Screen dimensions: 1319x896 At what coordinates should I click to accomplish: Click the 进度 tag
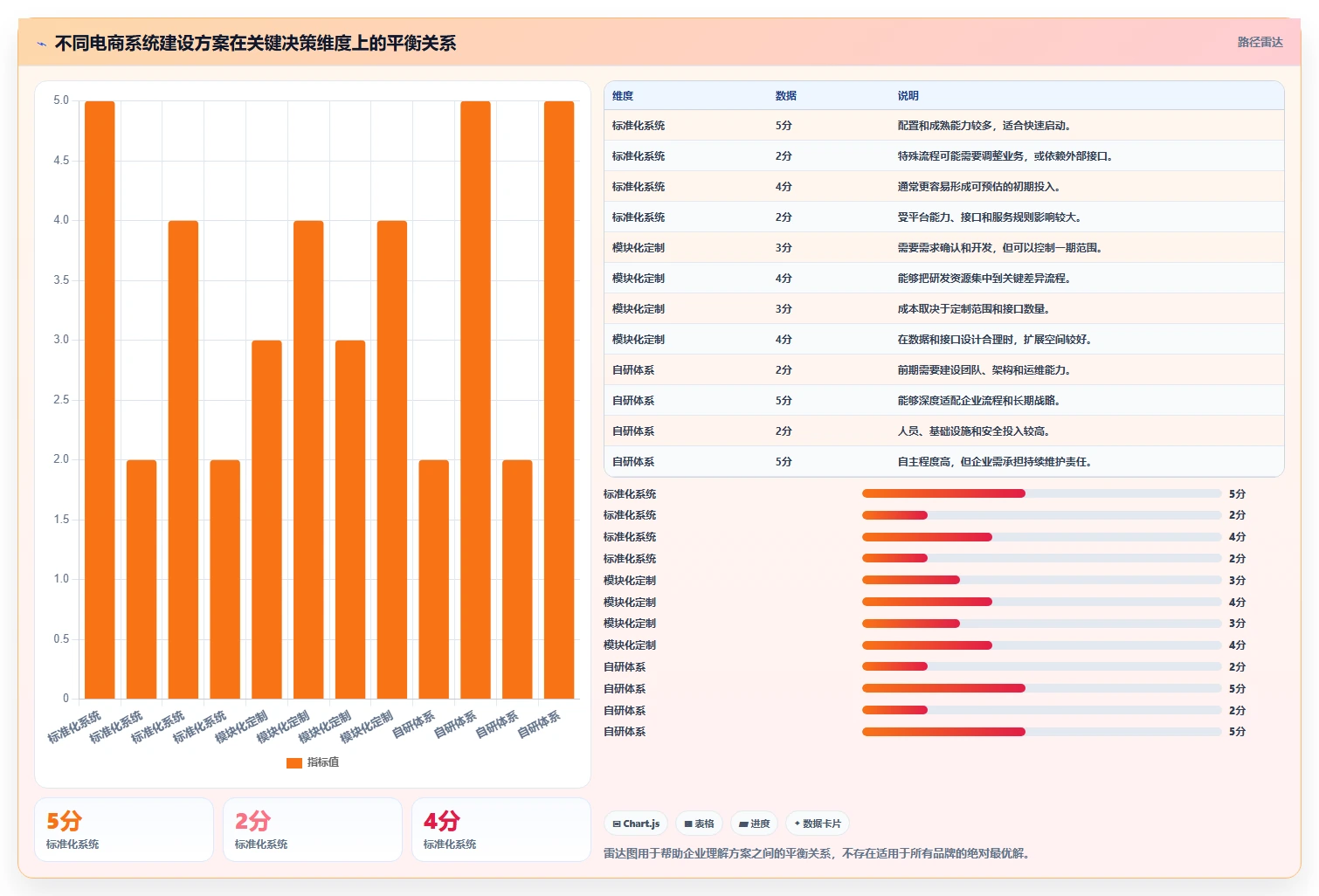[x=754, y=824]
